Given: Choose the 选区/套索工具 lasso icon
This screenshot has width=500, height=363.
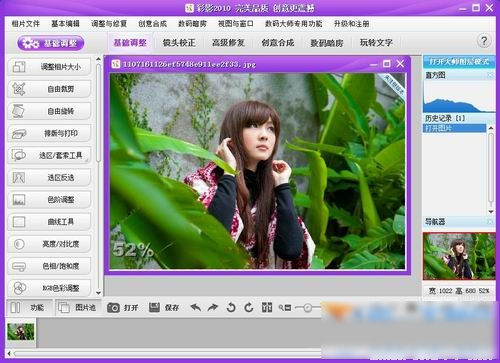Looking at the screenshot, I should pos(19,155).
